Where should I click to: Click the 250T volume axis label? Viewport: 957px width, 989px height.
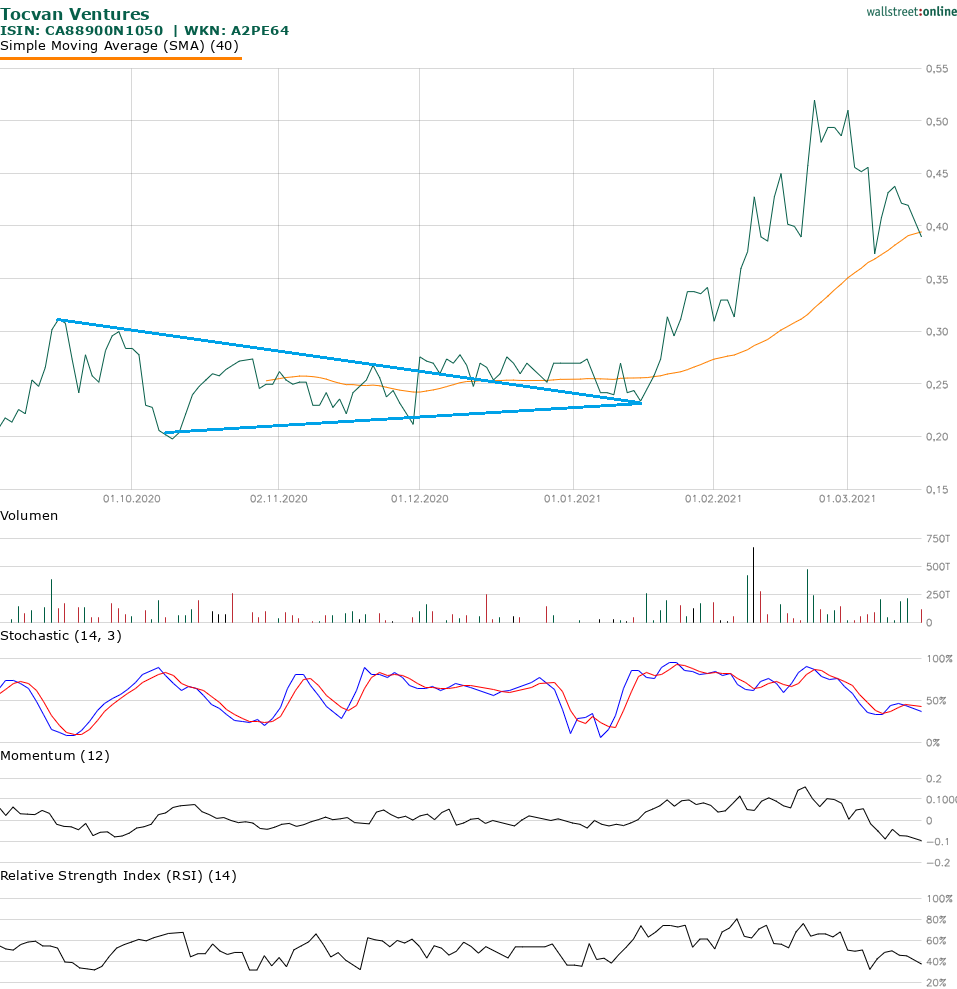[x=938, y=594]
